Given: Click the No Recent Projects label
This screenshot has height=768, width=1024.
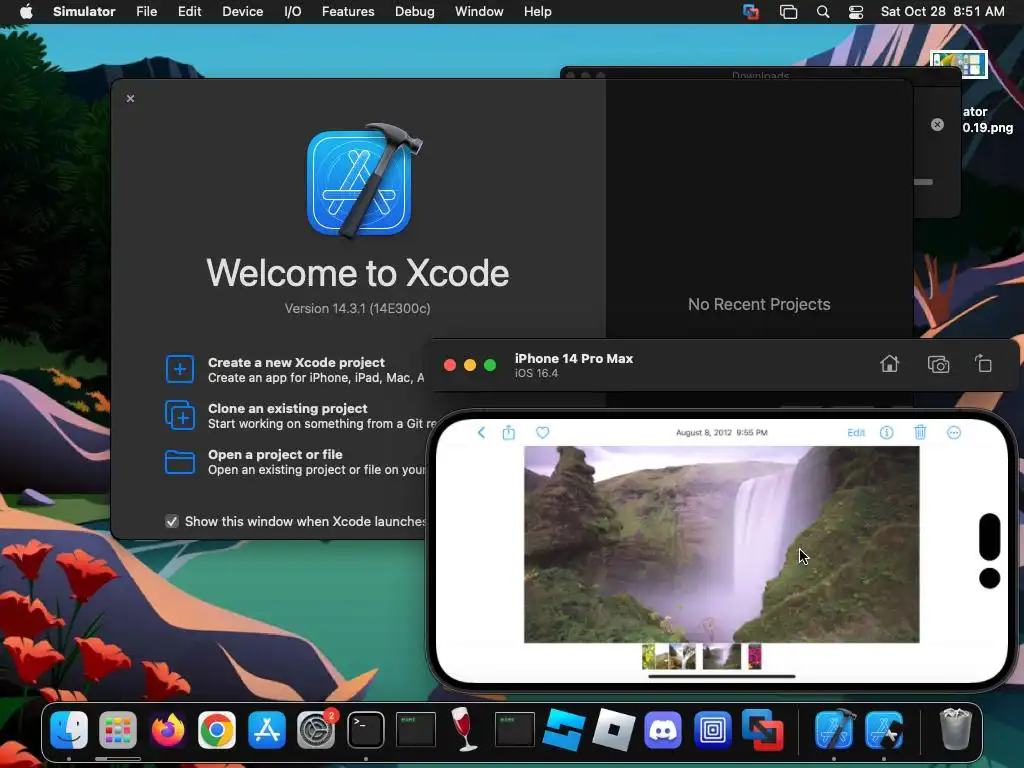Looking at the screenshot, I should coord(759,304).
